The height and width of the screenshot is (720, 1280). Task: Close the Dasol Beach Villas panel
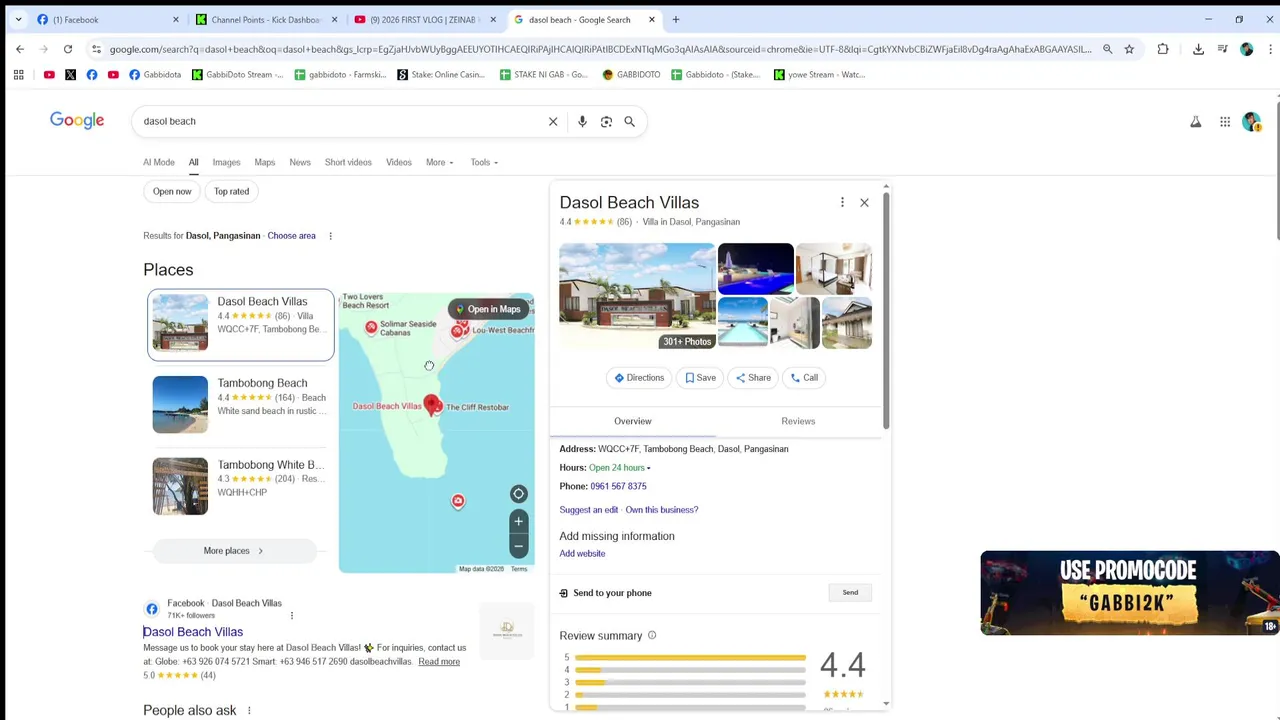(865, 202)
